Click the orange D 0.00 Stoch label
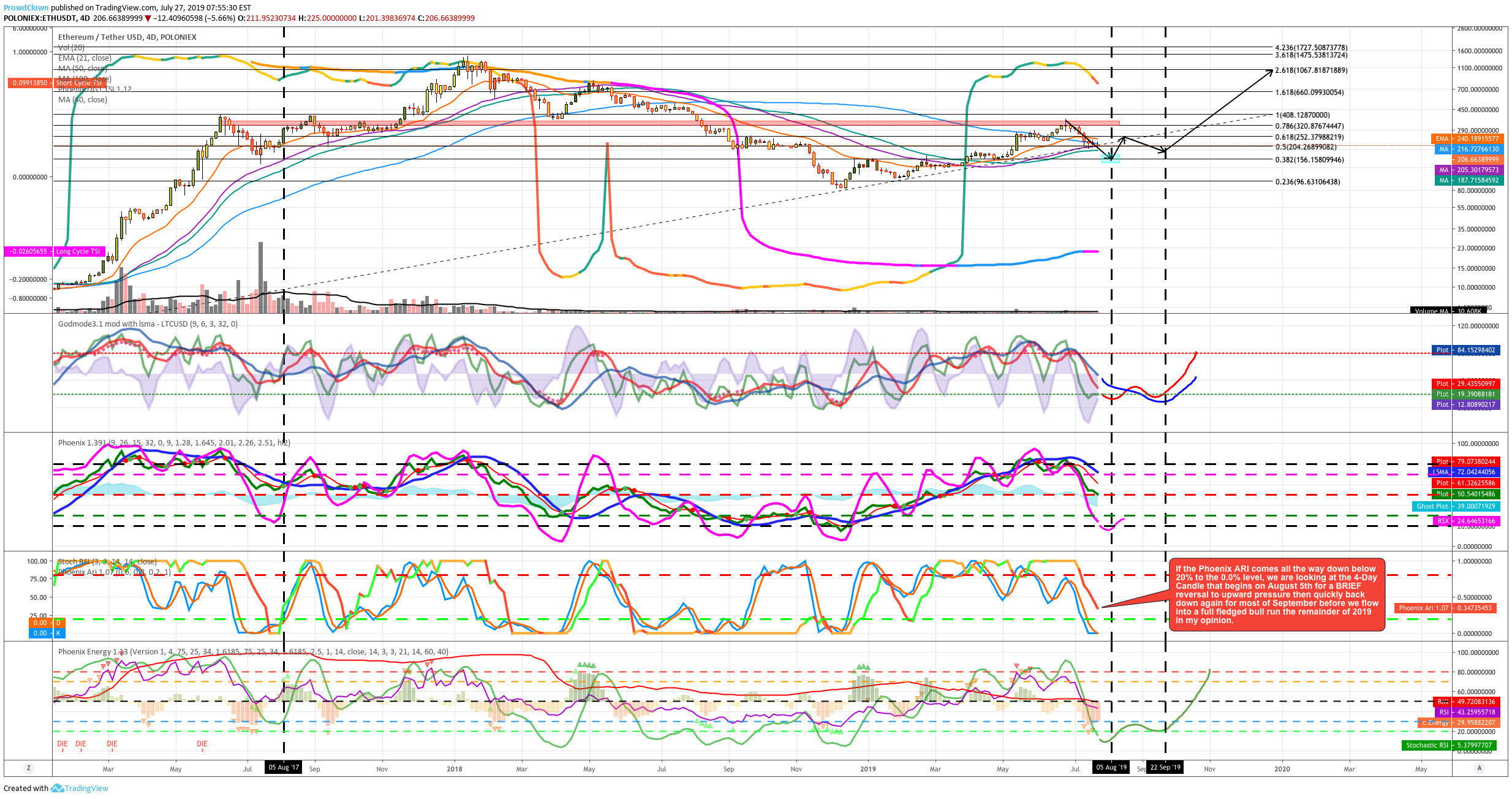Image resolution: width=1512 pixels, height=799 pixels. tap(47, 623)
